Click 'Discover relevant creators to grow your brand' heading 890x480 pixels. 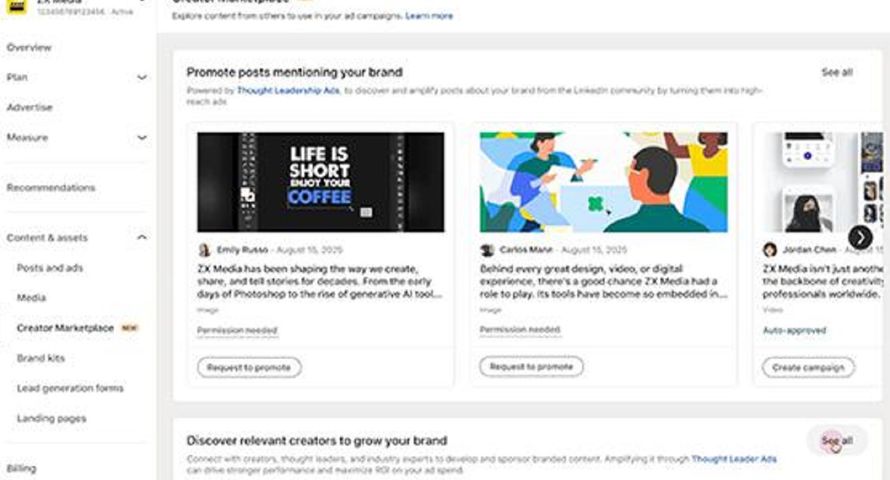(317, 441)
